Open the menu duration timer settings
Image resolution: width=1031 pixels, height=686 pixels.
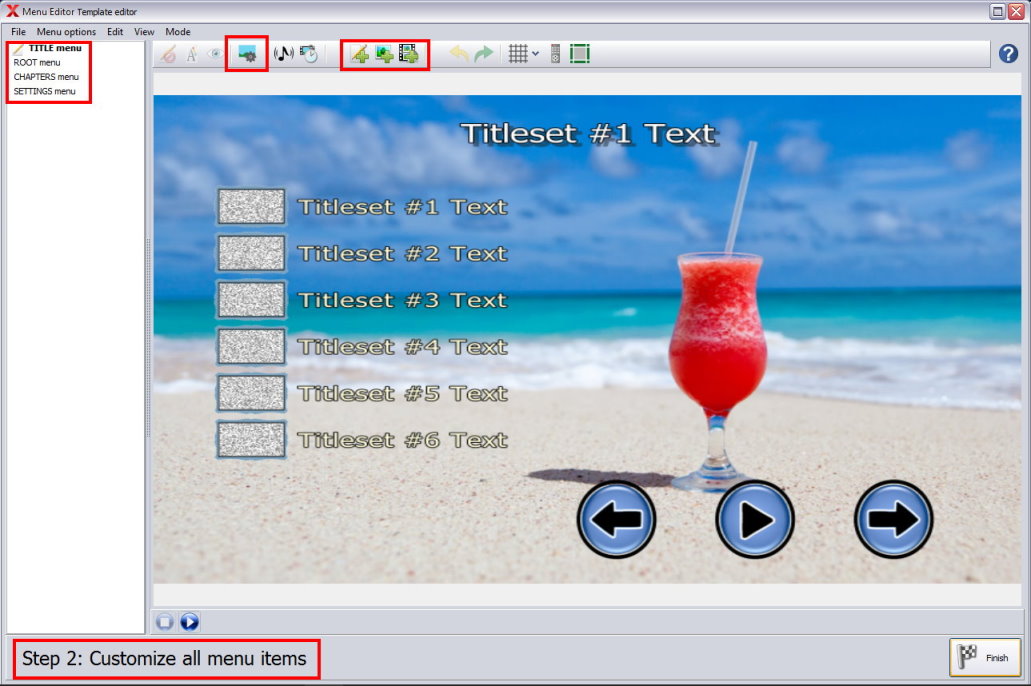(x=308, y=54)
